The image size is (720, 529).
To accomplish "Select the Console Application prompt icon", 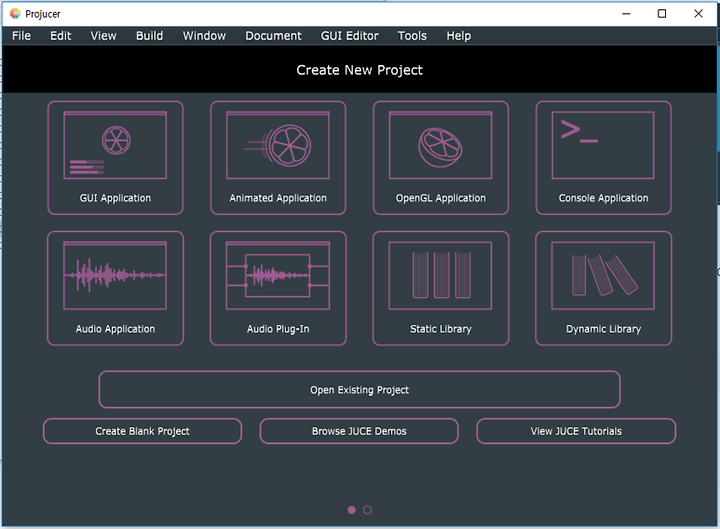I will click(603, 145).
